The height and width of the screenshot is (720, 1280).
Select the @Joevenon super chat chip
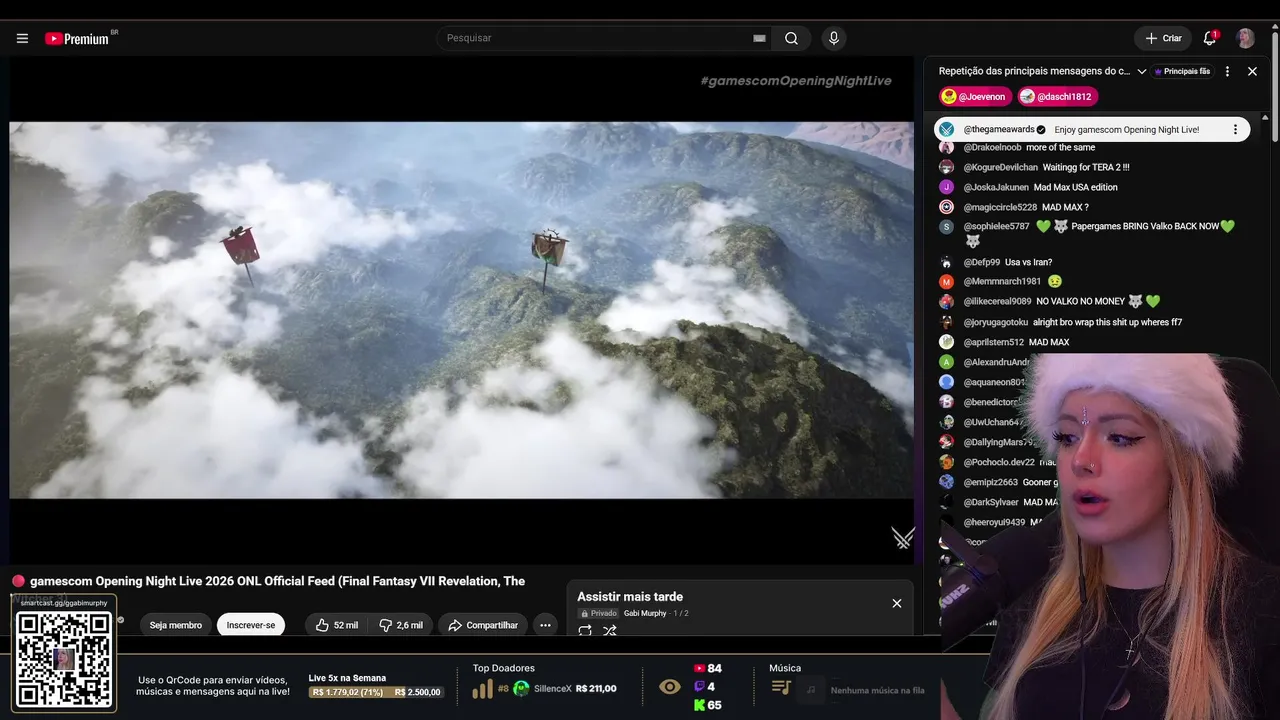tap(974, 97)
